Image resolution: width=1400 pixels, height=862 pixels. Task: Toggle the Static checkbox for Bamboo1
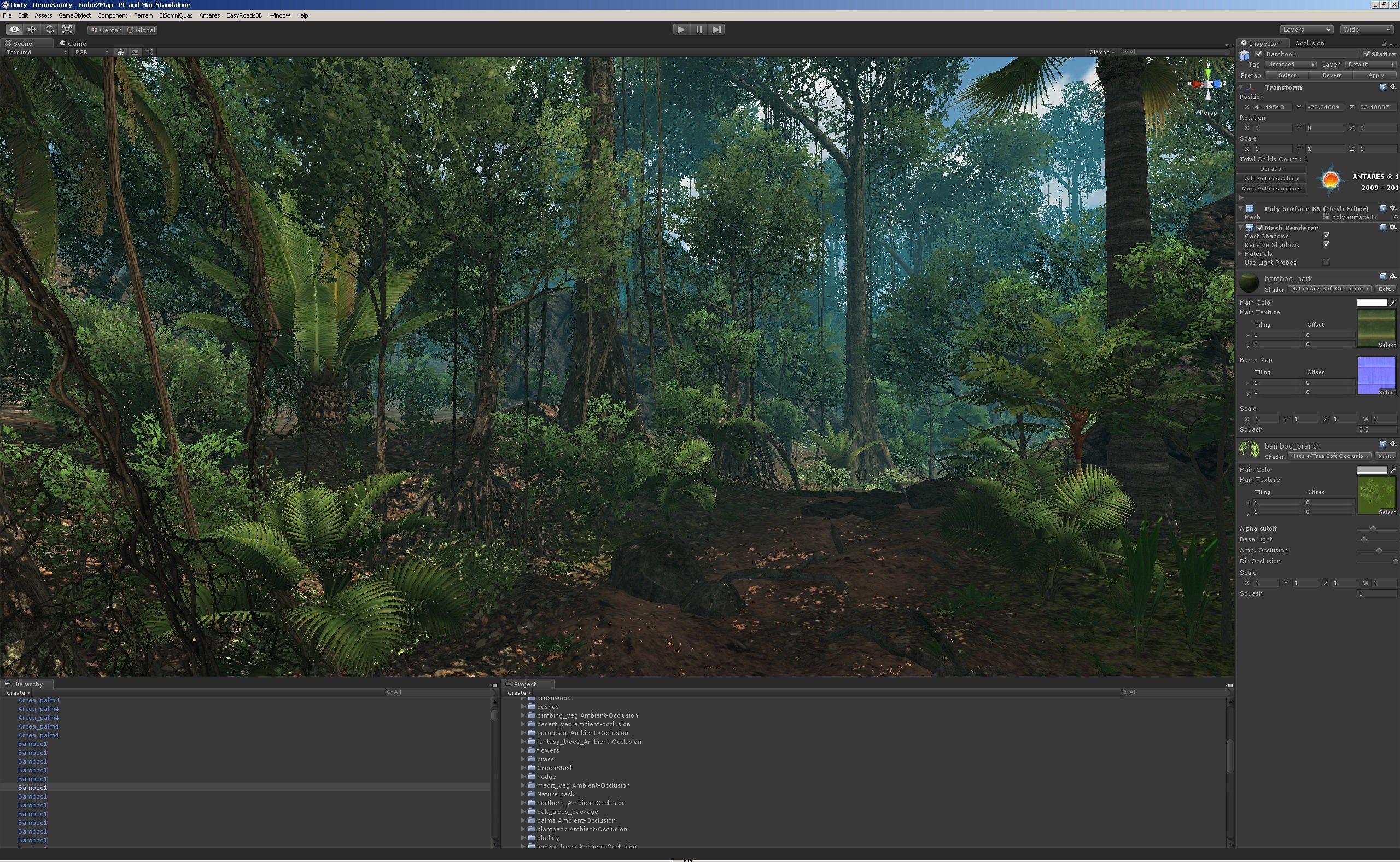(1367, 54)
